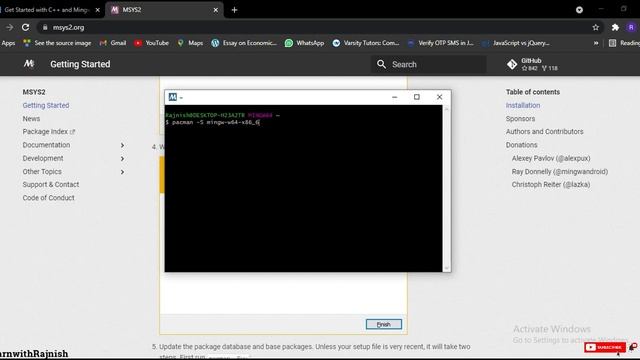This screenshot has width=640, height=360.
Task: Open Christoph Reiter (@lazka) entry
Action: pyautogui.click(x=551, y=184)
